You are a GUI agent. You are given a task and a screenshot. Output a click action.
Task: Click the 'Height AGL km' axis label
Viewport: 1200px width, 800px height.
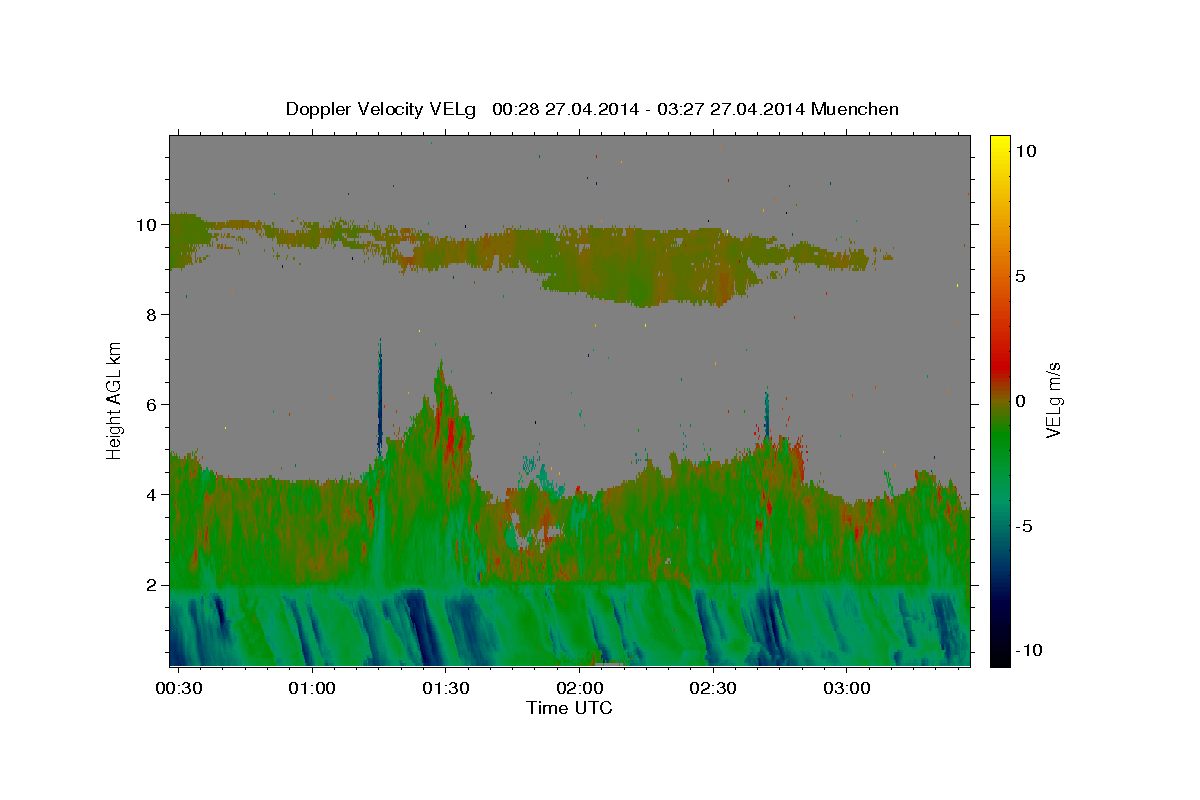115,399
